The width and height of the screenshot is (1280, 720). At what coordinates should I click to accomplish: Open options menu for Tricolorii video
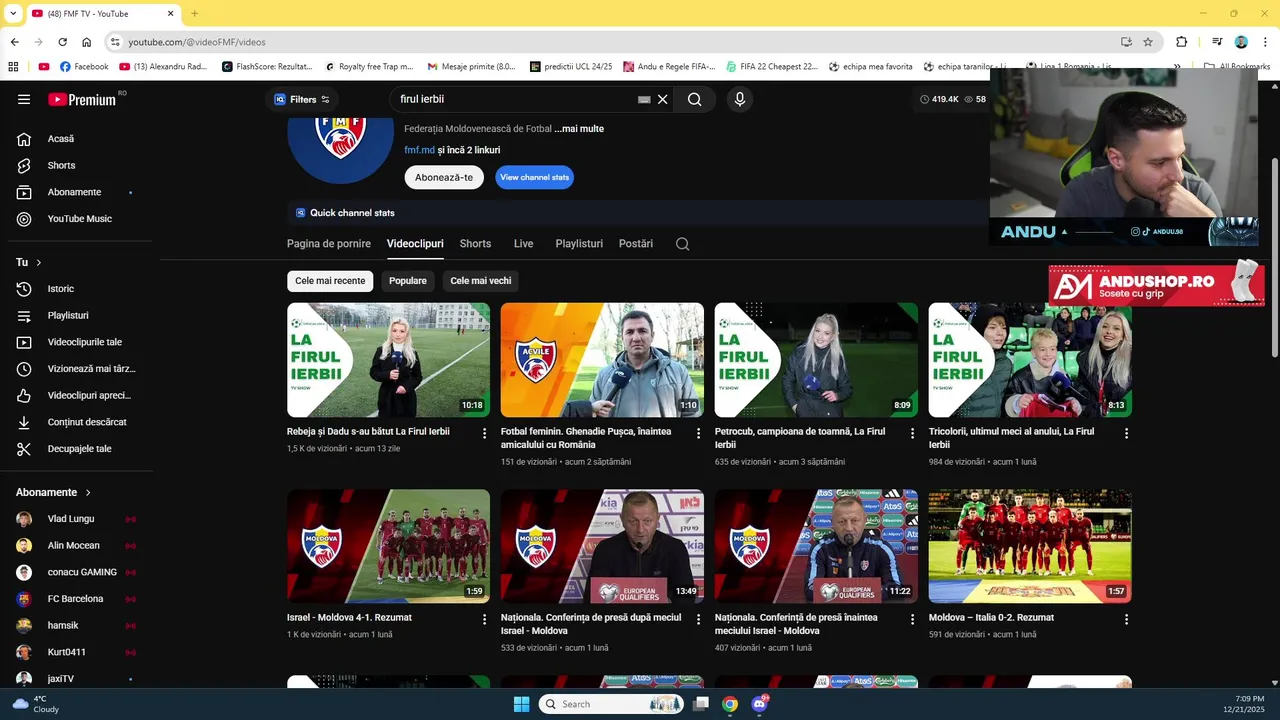(x=1126, y=433)
